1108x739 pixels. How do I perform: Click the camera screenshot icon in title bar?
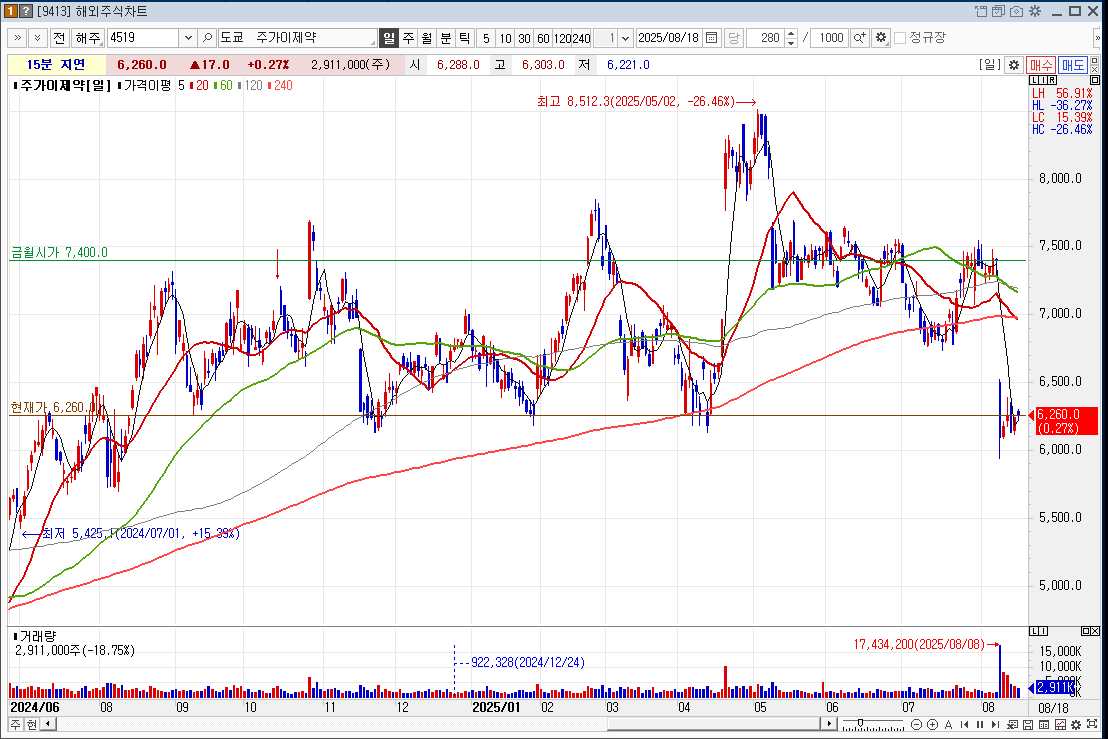(1016, 11)
